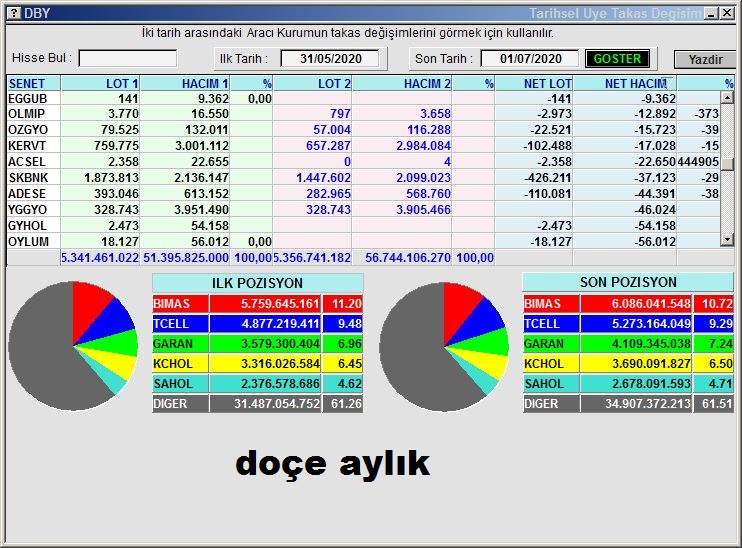Click NET LOT value -426.211
Screen dimensions: 742x548
pos(547,178)
